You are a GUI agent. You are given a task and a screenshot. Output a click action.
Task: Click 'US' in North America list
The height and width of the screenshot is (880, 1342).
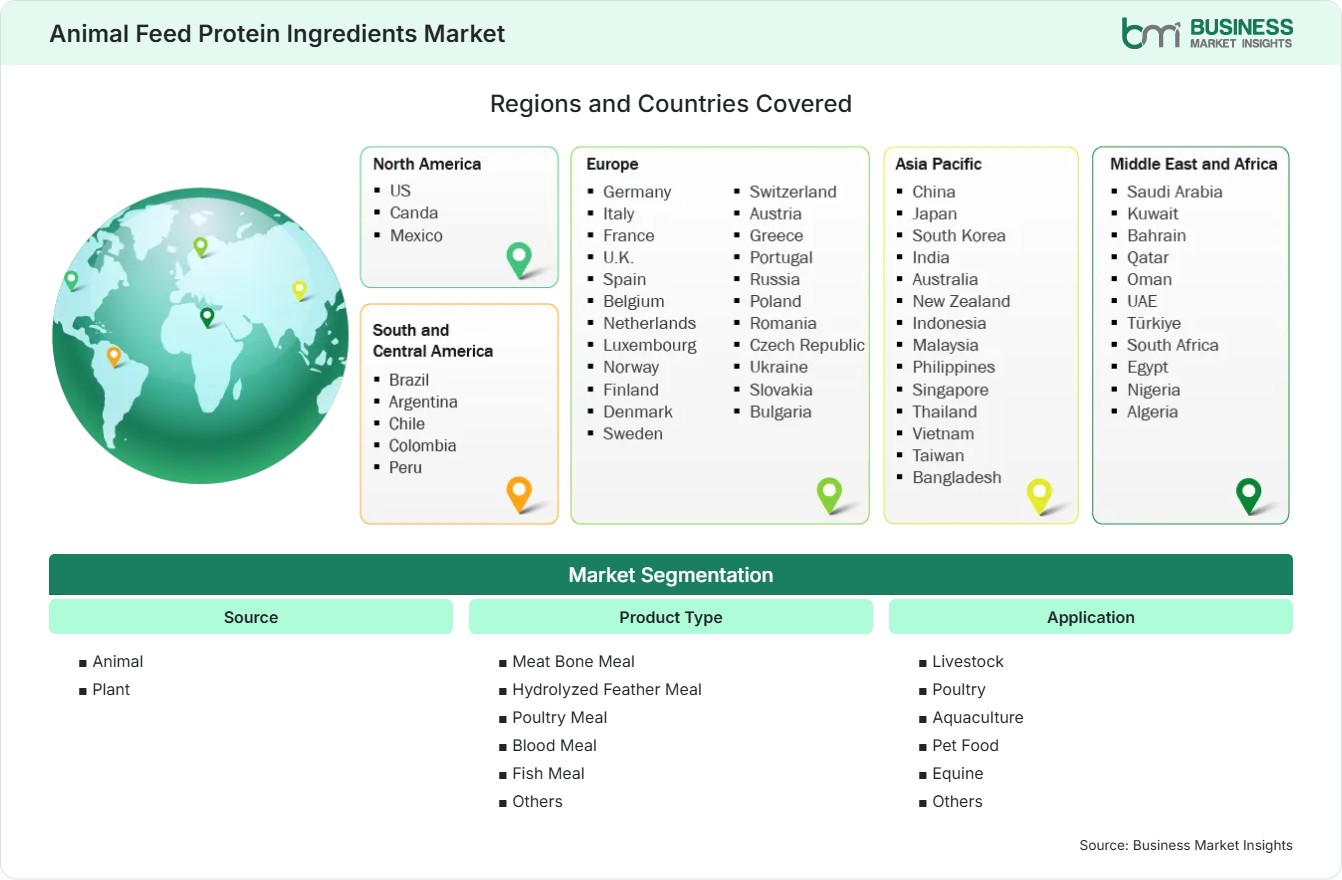pyautogui.click(x=400, y=190)
